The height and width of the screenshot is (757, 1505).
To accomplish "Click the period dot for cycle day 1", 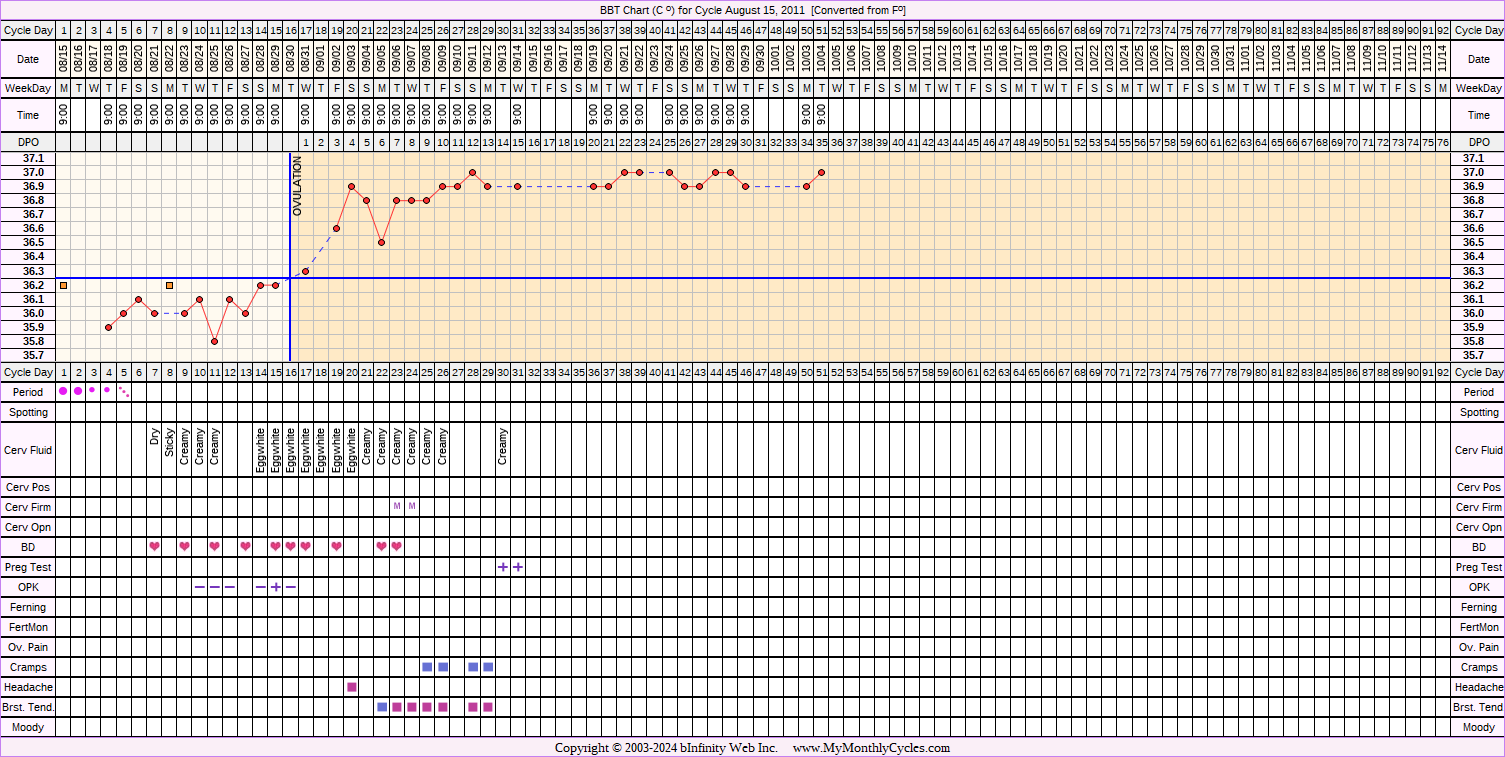I will pyautogui.click(x=63, y=391).
